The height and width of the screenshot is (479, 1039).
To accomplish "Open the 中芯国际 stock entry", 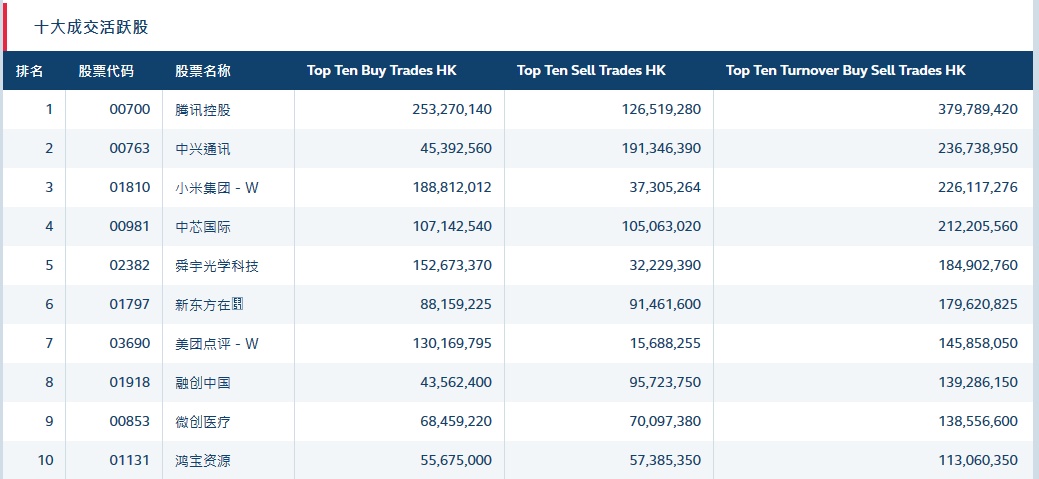I will click(x=203, y=227).
